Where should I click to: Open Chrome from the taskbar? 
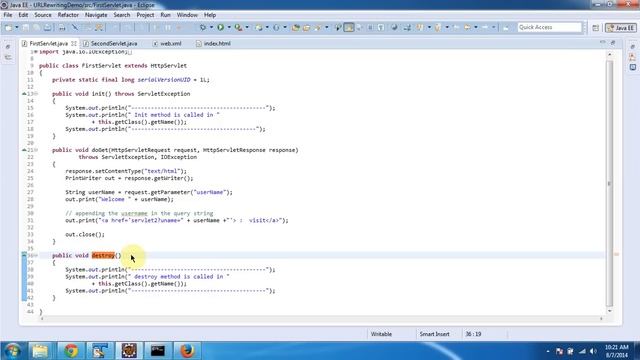coord(71,351)
